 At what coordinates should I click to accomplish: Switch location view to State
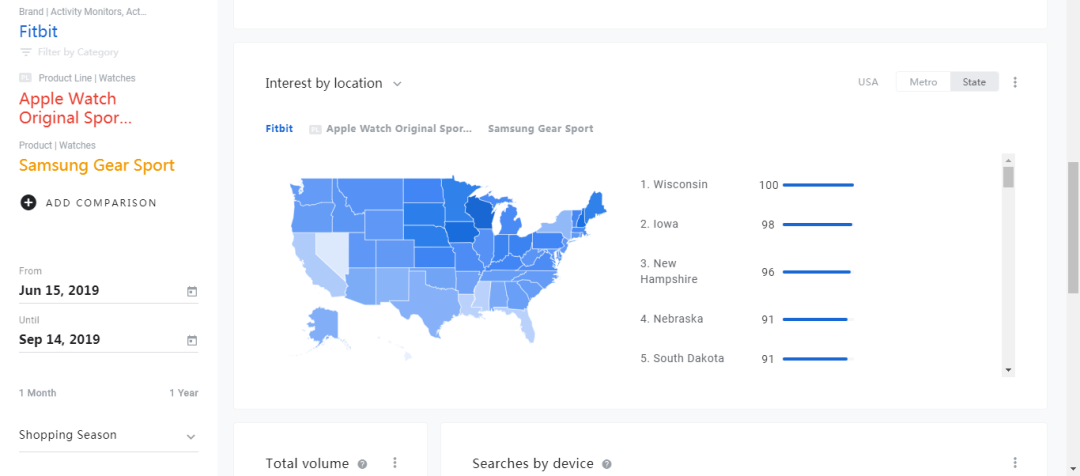pos(974,83)
